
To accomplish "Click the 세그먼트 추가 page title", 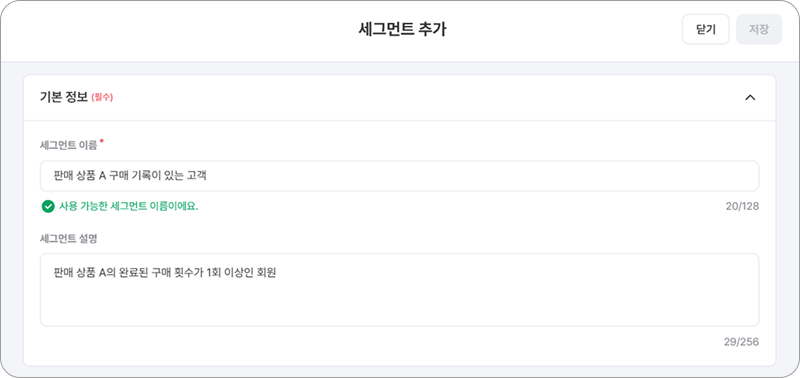I will [403, 30].
